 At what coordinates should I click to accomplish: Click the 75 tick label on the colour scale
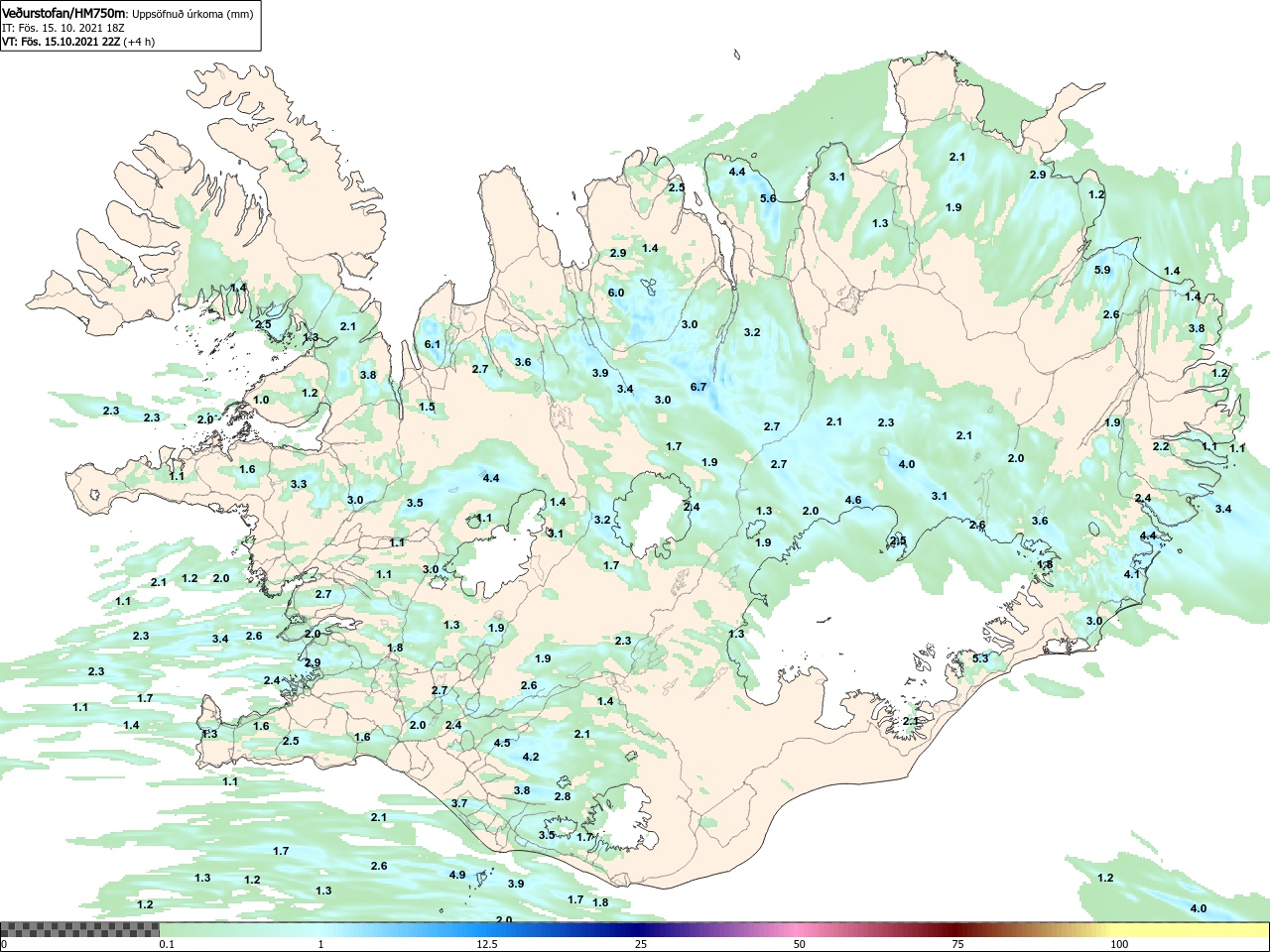[x=957, y=944]
